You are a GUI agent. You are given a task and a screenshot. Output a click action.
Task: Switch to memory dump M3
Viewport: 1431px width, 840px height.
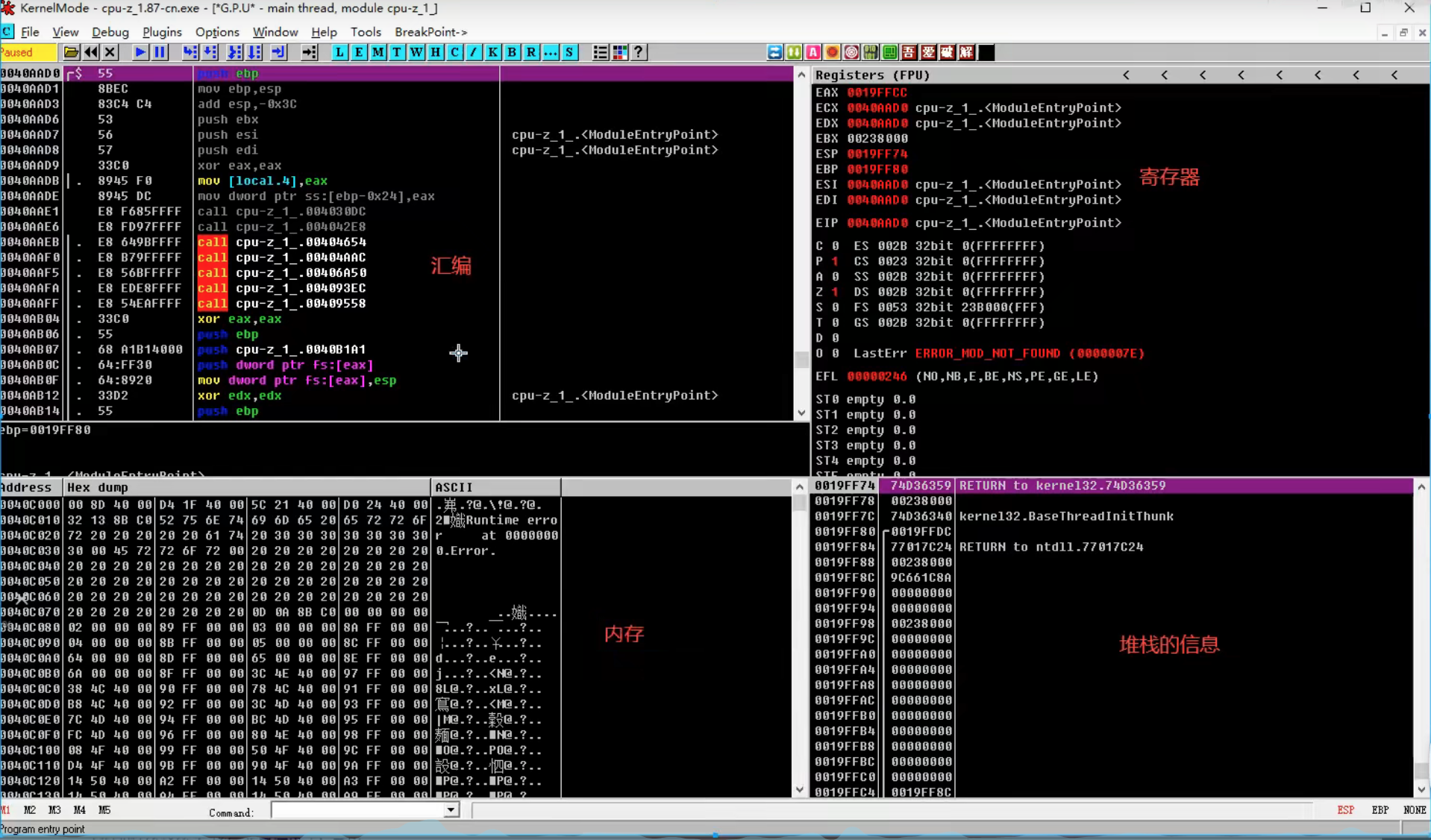[54, 810]
